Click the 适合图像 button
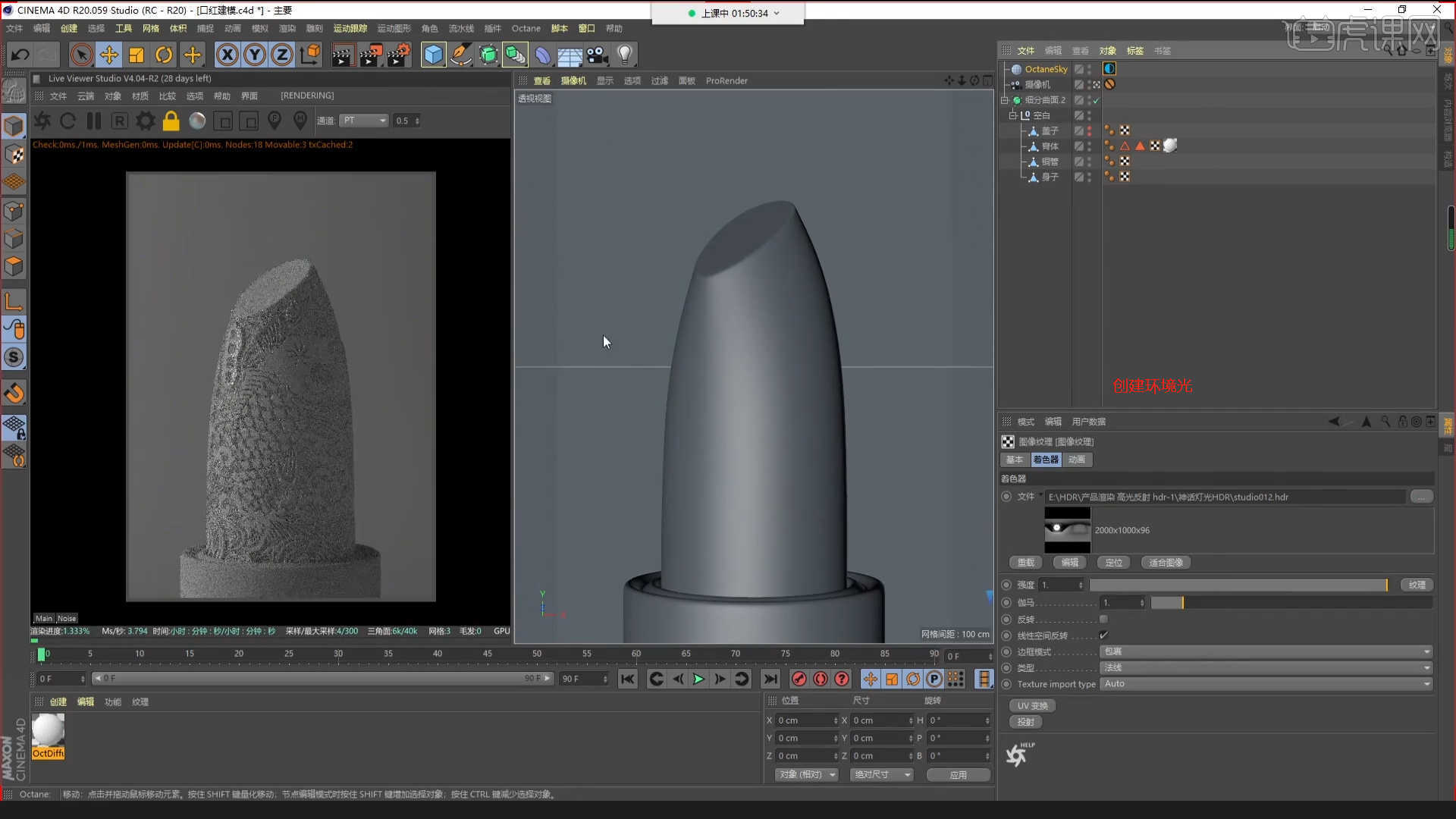 click(1166, 563)
